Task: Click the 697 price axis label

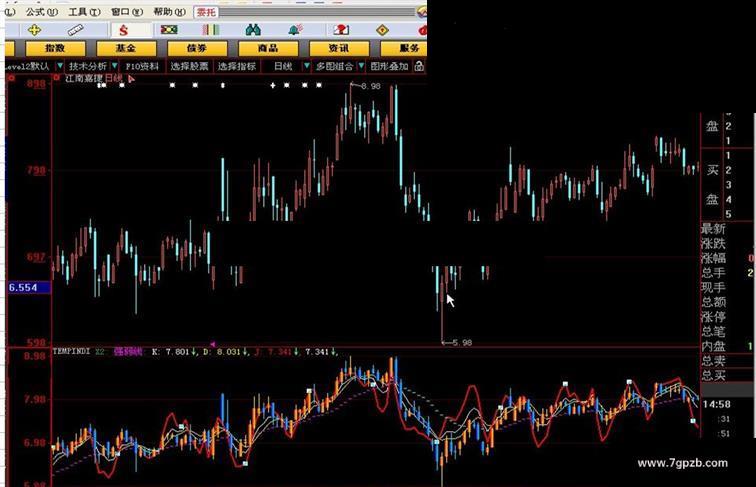Action: [x=36, y=257]
